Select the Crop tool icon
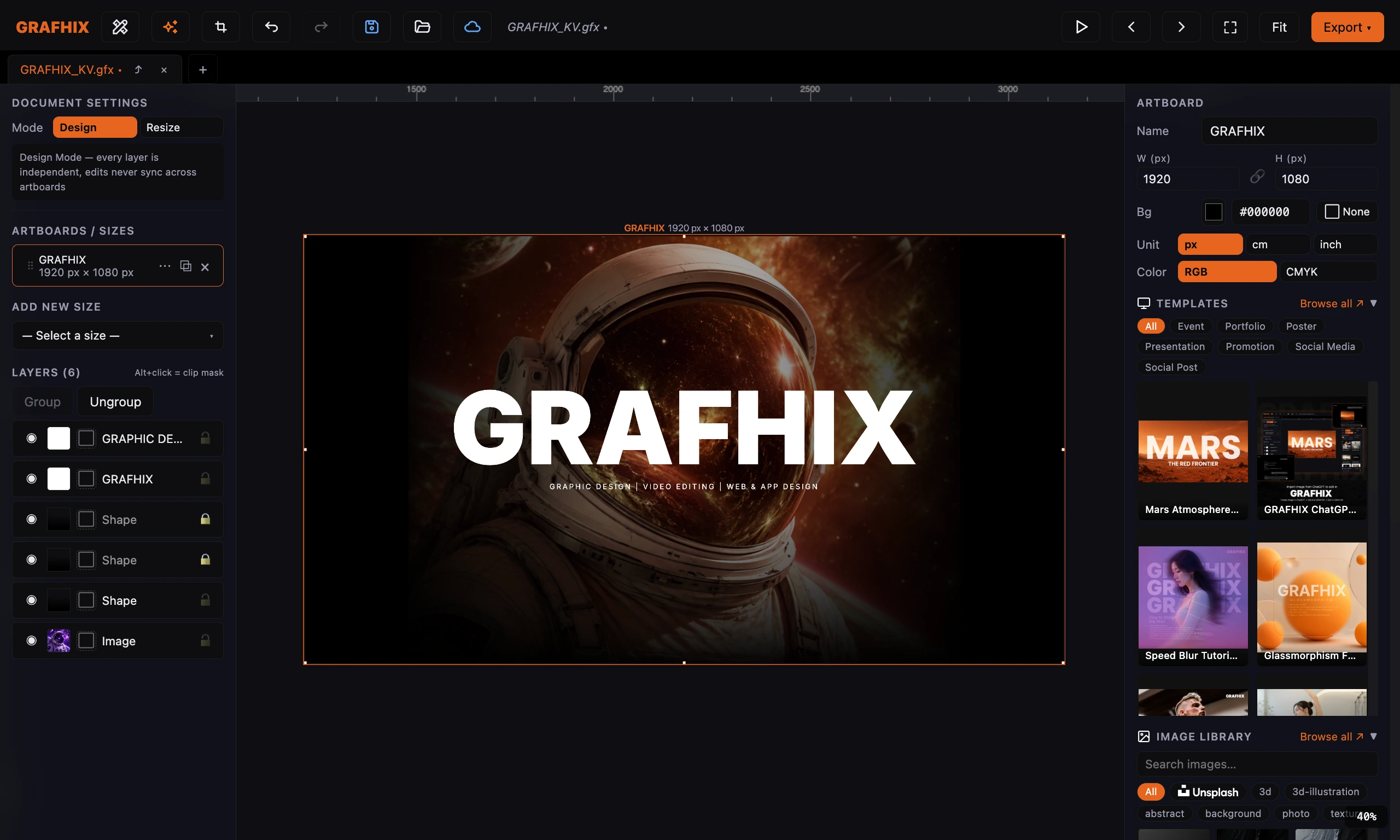1400x840 pixels. [x=221, y=27]
